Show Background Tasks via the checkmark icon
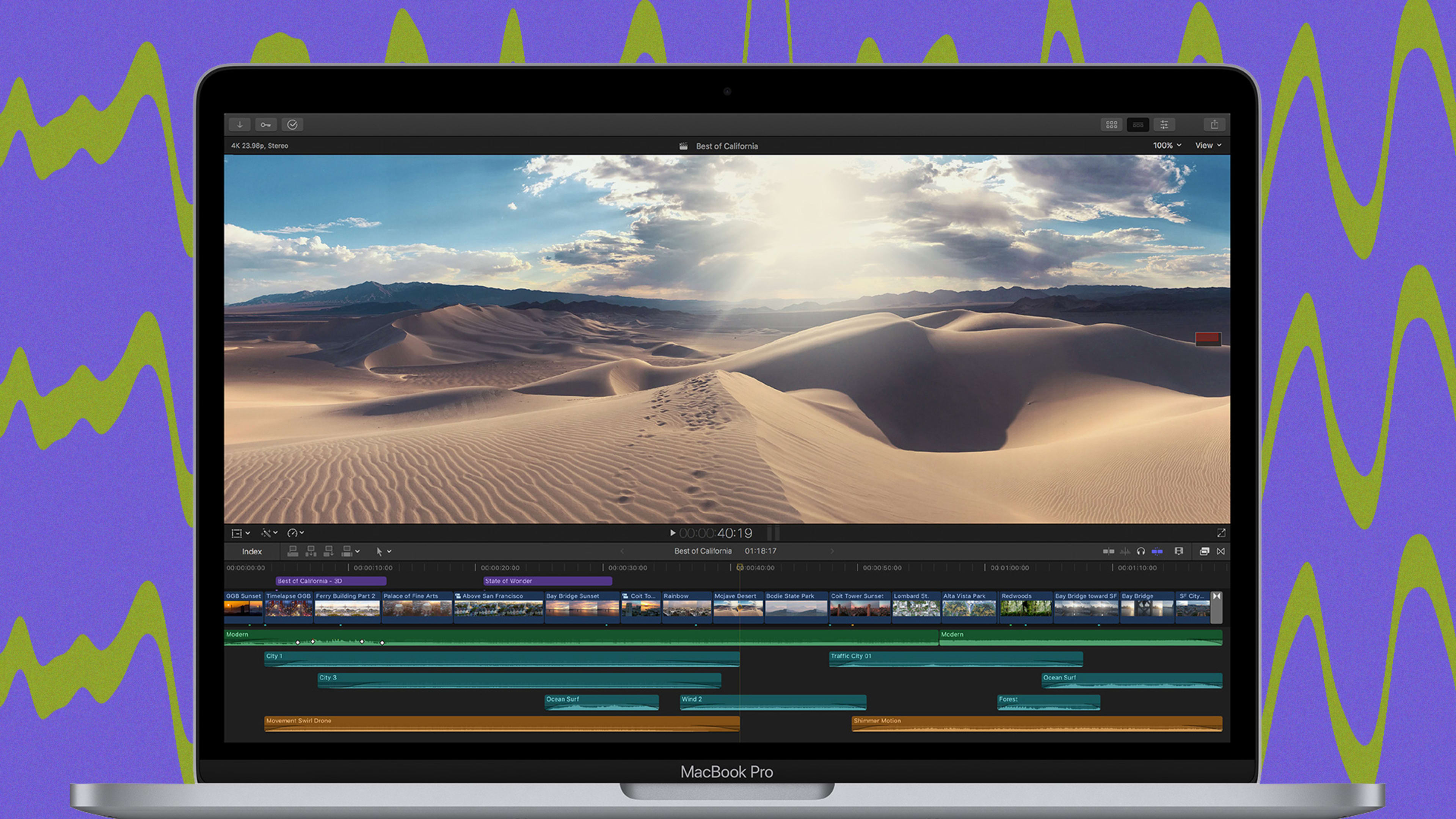 (x=293, y=125)
